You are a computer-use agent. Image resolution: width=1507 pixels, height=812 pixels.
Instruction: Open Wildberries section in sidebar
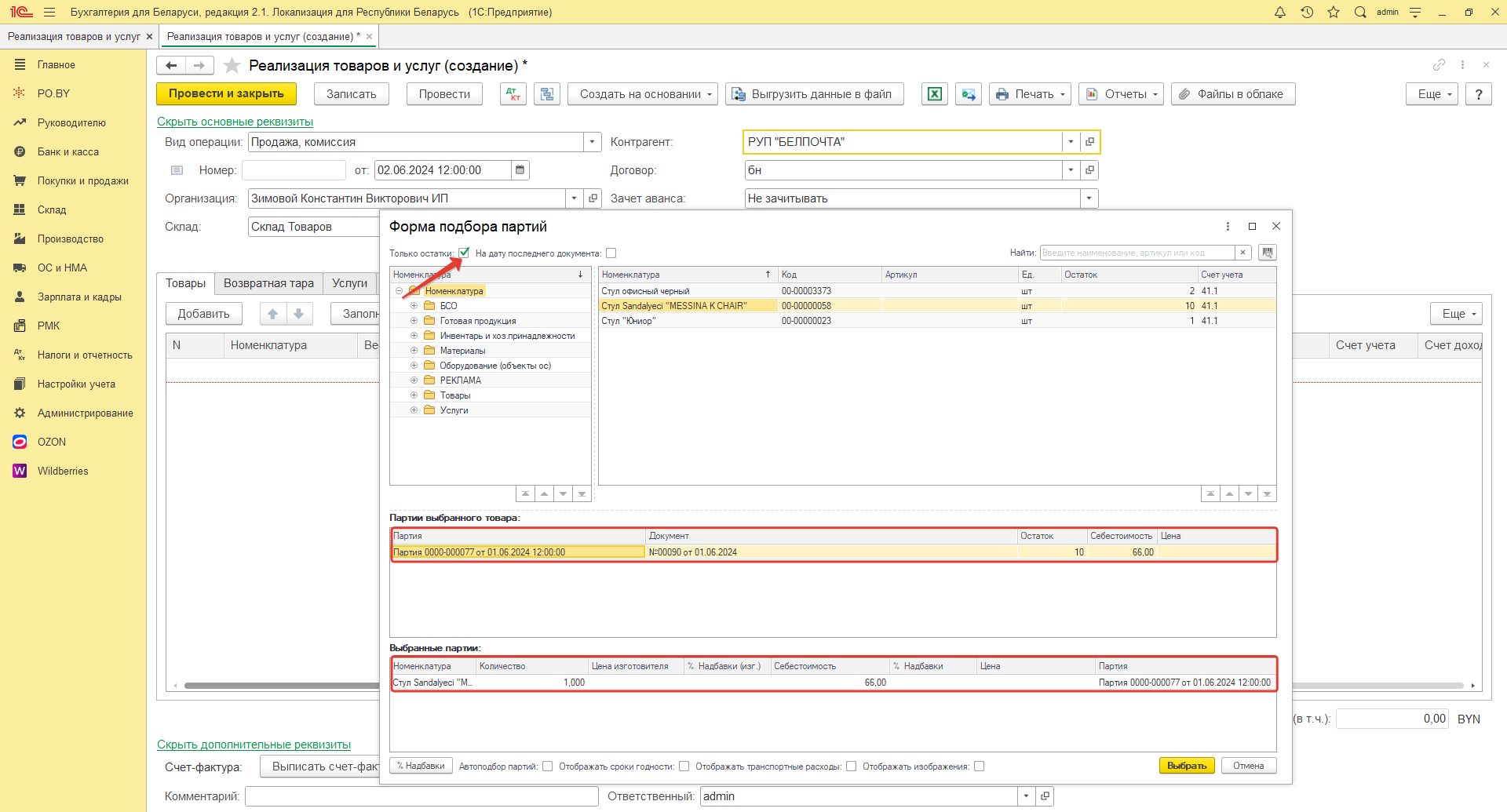(63, 472)
